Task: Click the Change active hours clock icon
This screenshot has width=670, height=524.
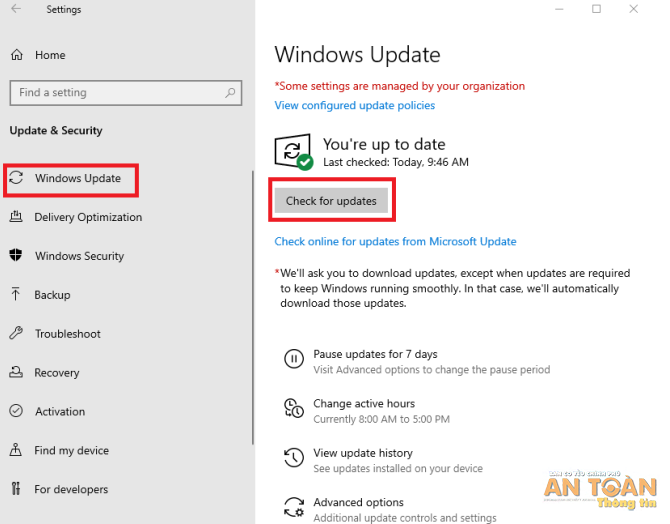Action: (293, 409)
